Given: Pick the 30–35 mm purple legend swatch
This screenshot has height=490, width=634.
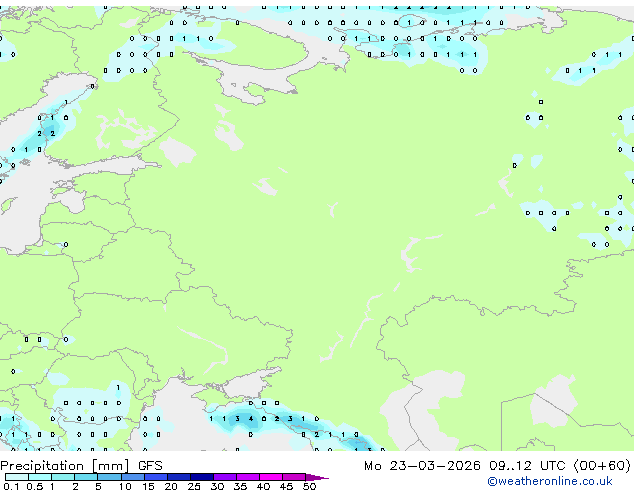Looking at the screenshot, I should (224, 477).
